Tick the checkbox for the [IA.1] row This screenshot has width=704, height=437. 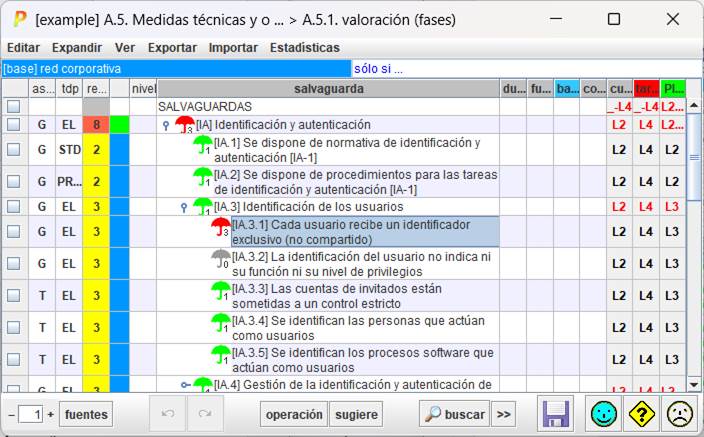[x=13, y=150]
